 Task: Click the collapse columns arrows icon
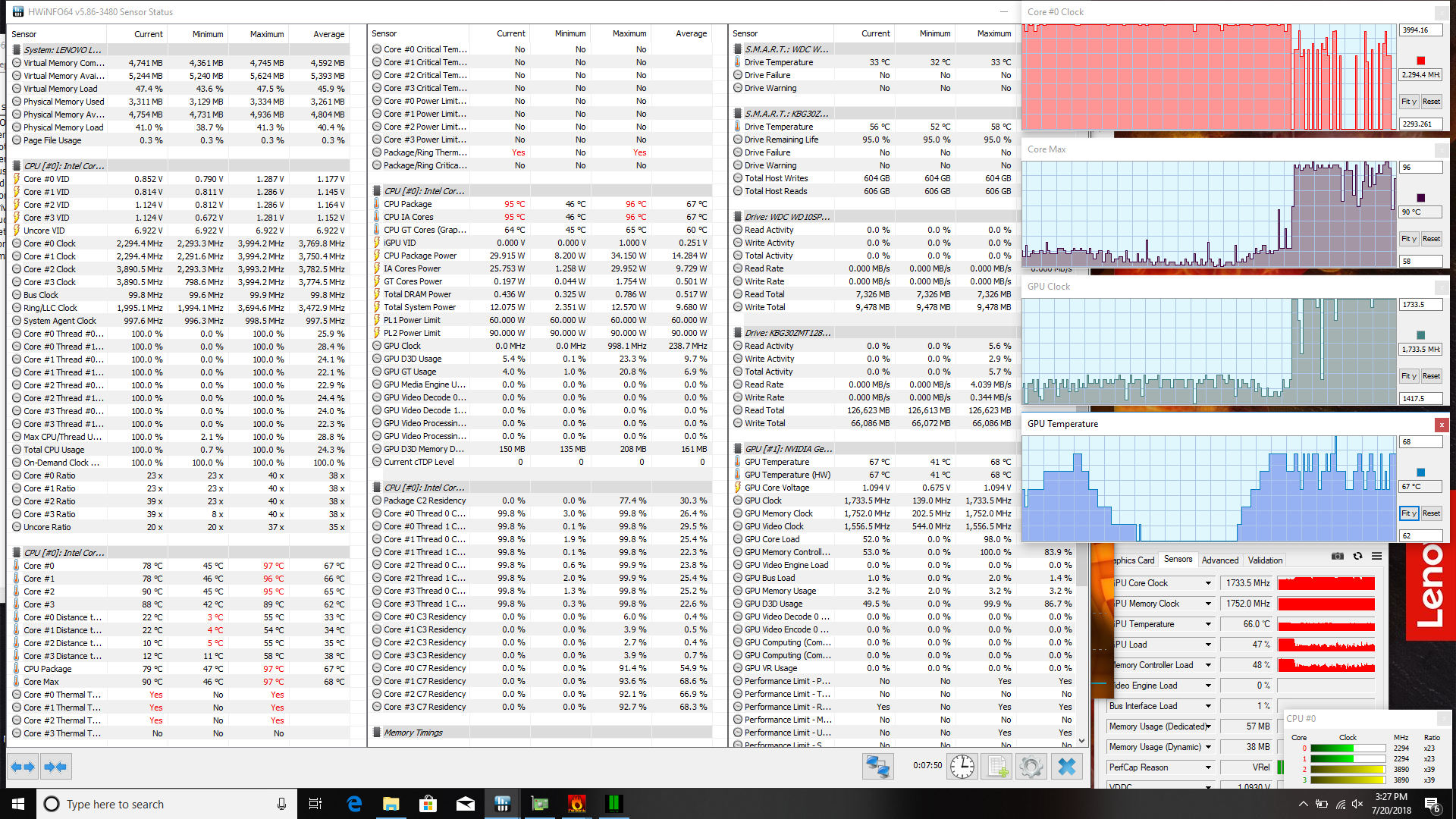[x=56, y=767]
